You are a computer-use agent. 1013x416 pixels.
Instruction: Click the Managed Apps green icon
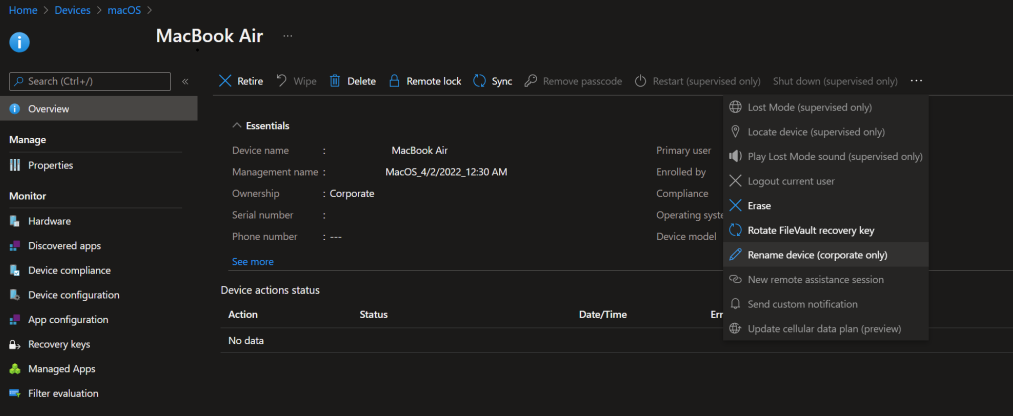15,369
